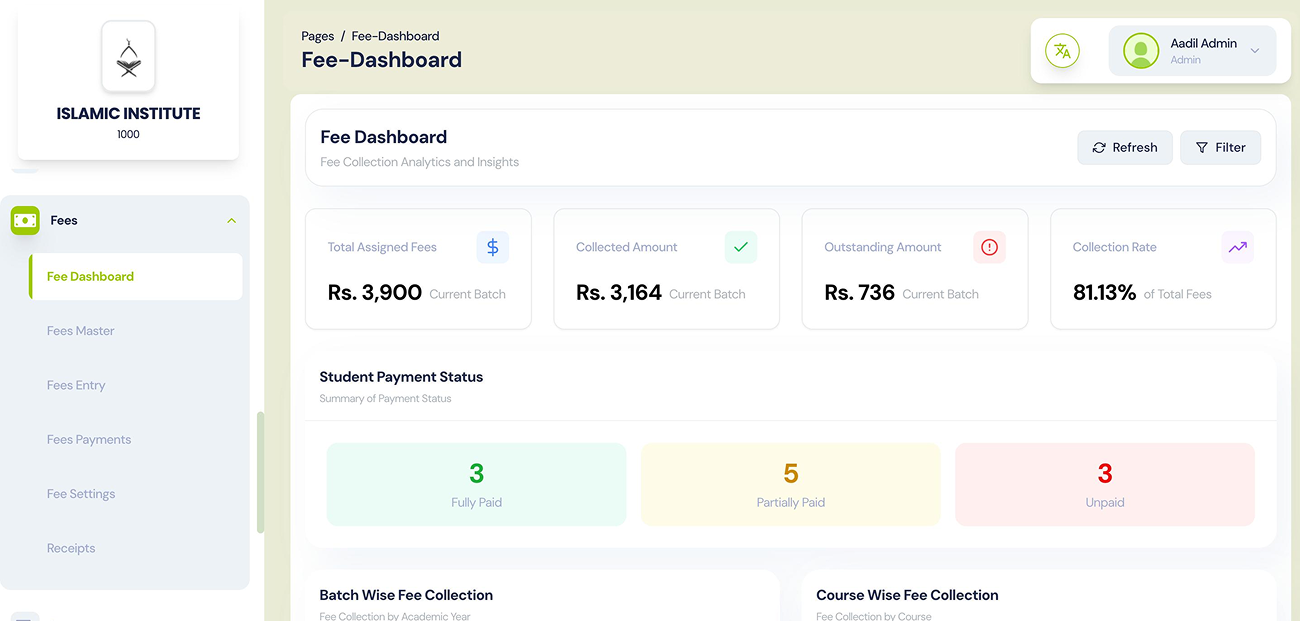Click the Aadil Admin avatar icon
Viewport: 1300px width, 621px height.
pos(1140,51)
